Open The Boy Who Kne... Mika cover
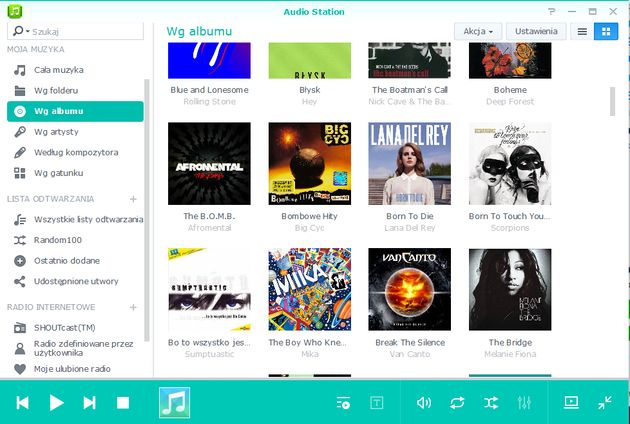Screen dimensions: 630x424 pyautogui.click(x=310, y=289)
